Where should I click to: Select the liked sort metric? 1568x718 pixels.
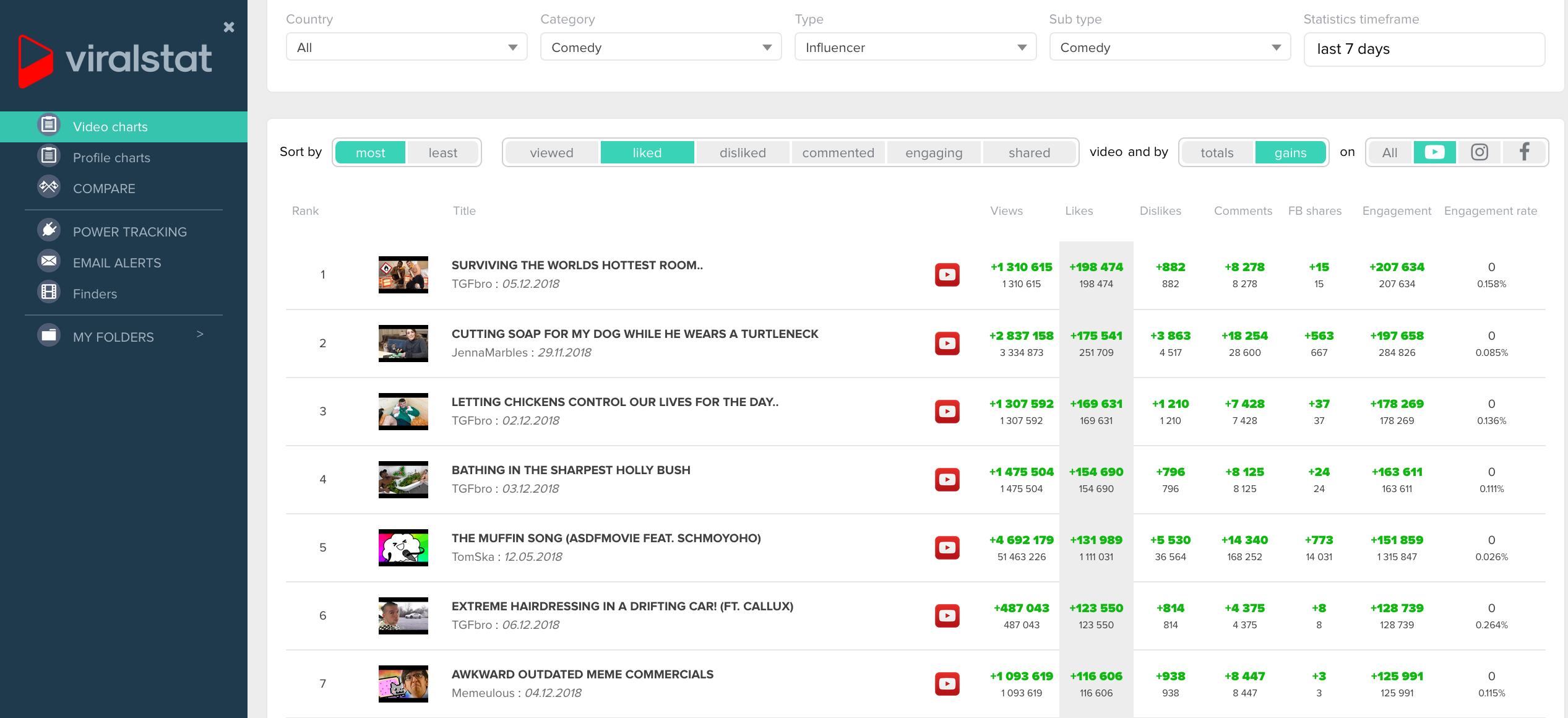pyautogui.click(x=647, y=152)
